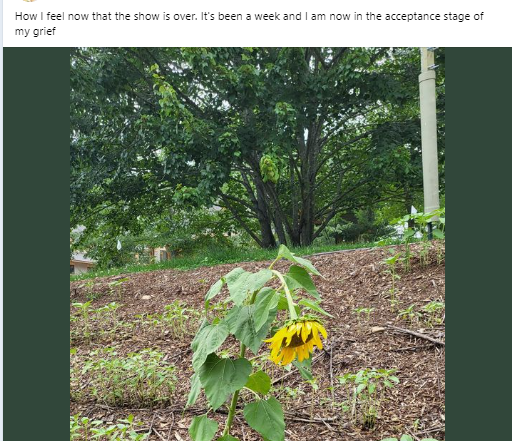
Task: Click the drooping yellow sunflower bloom
Action: (296, 341)
